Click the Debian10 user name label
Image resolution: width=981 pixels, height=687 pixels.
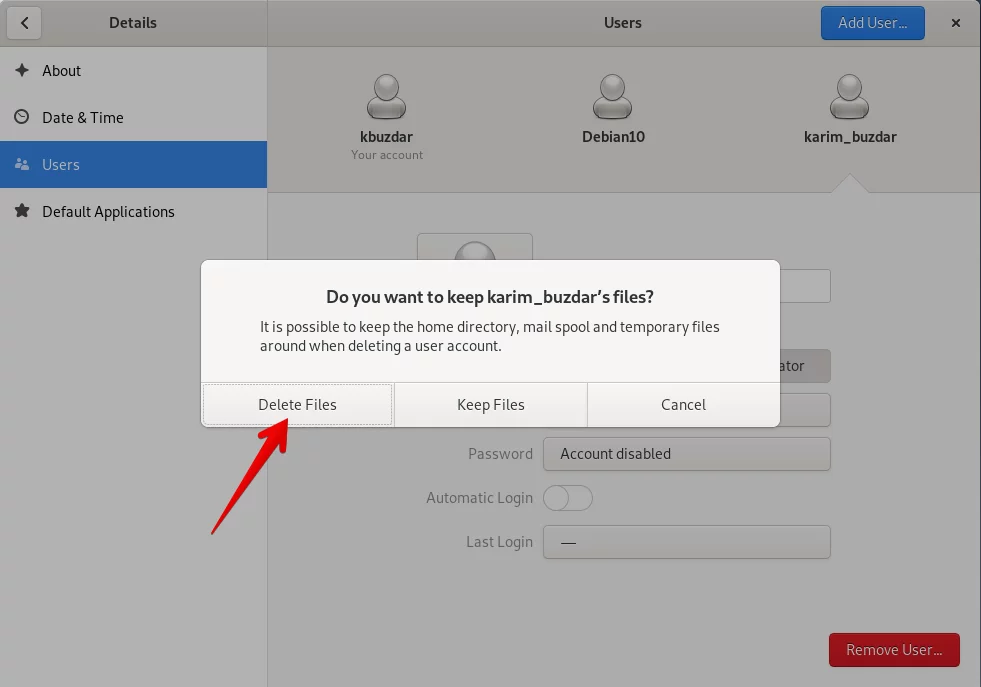[613, 137]
